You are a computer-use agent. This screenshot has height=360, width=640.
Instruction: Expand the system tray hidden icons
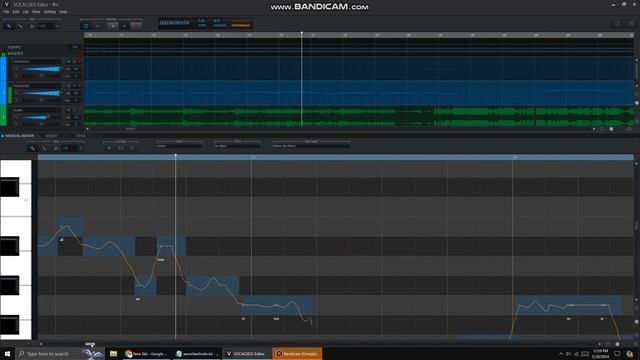[561, 354]
